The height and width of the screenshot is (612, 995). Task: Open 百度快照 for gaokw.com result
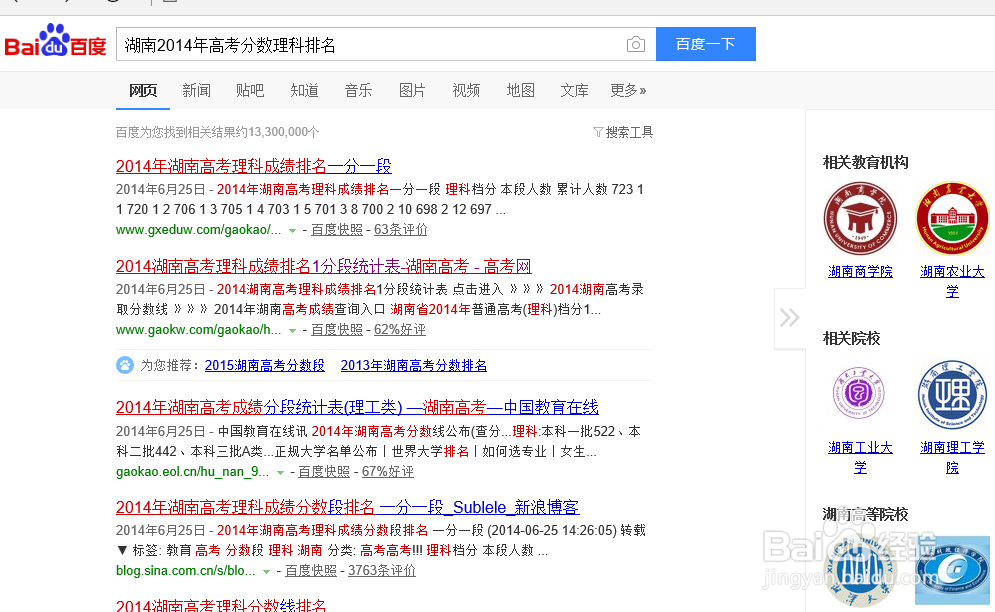click(x=337, y=330)
